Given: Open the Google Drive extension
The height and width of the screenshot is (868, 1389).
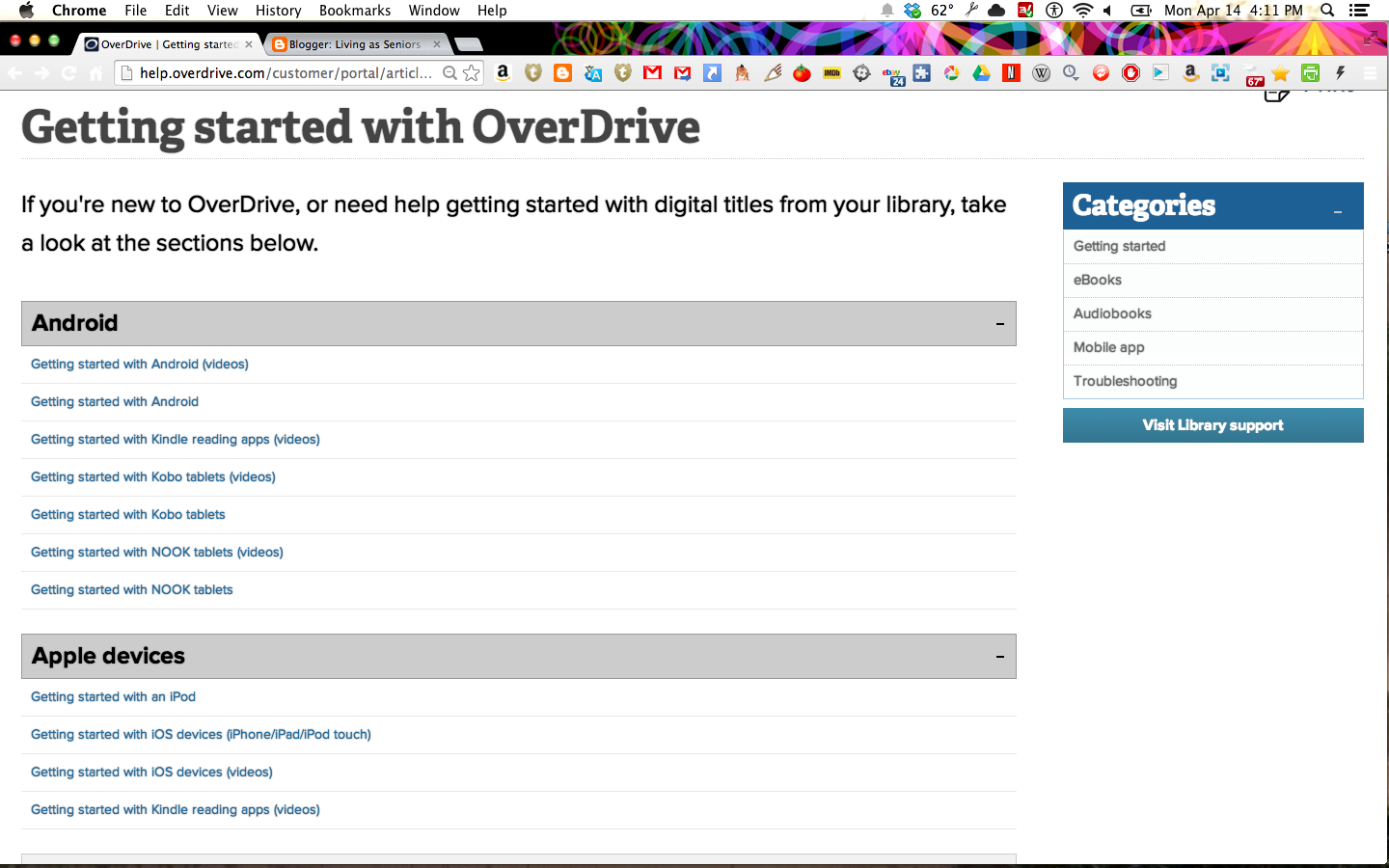Looking at the screenshot, I should pos(981,73).
